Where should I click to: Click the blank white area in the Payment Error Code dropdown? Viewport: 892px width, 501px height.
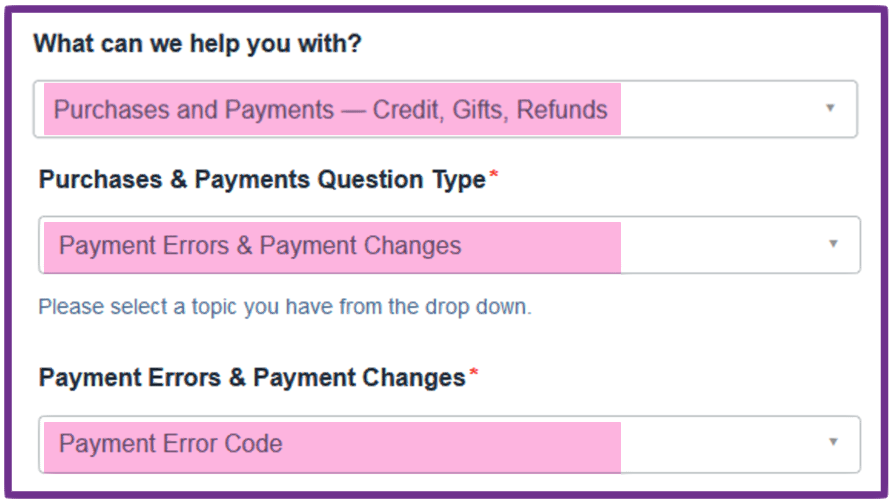[x=720, y=443]
